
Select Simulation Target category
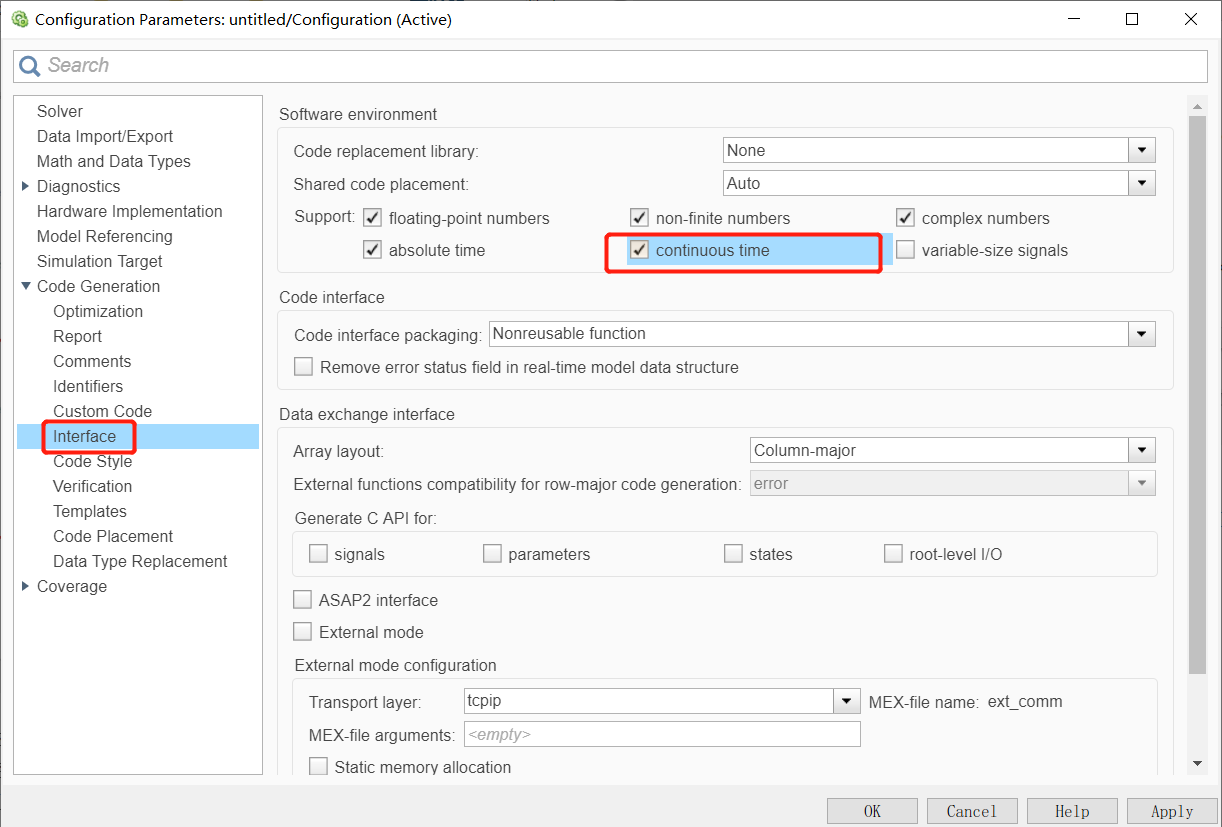pyautogui.click(x=100, y=261)
